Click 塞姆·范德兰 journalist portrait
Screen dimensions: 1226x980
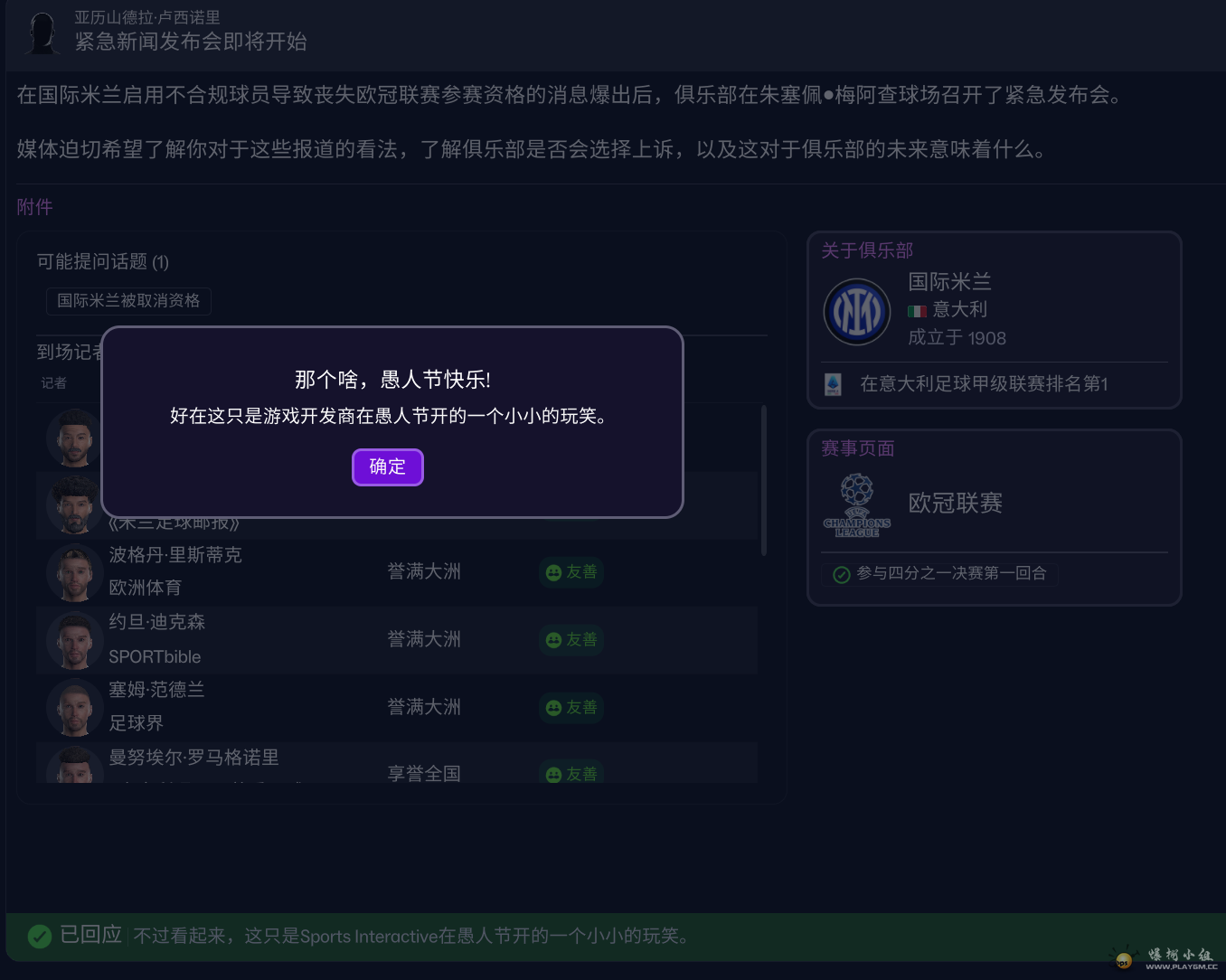coord(74,708)
